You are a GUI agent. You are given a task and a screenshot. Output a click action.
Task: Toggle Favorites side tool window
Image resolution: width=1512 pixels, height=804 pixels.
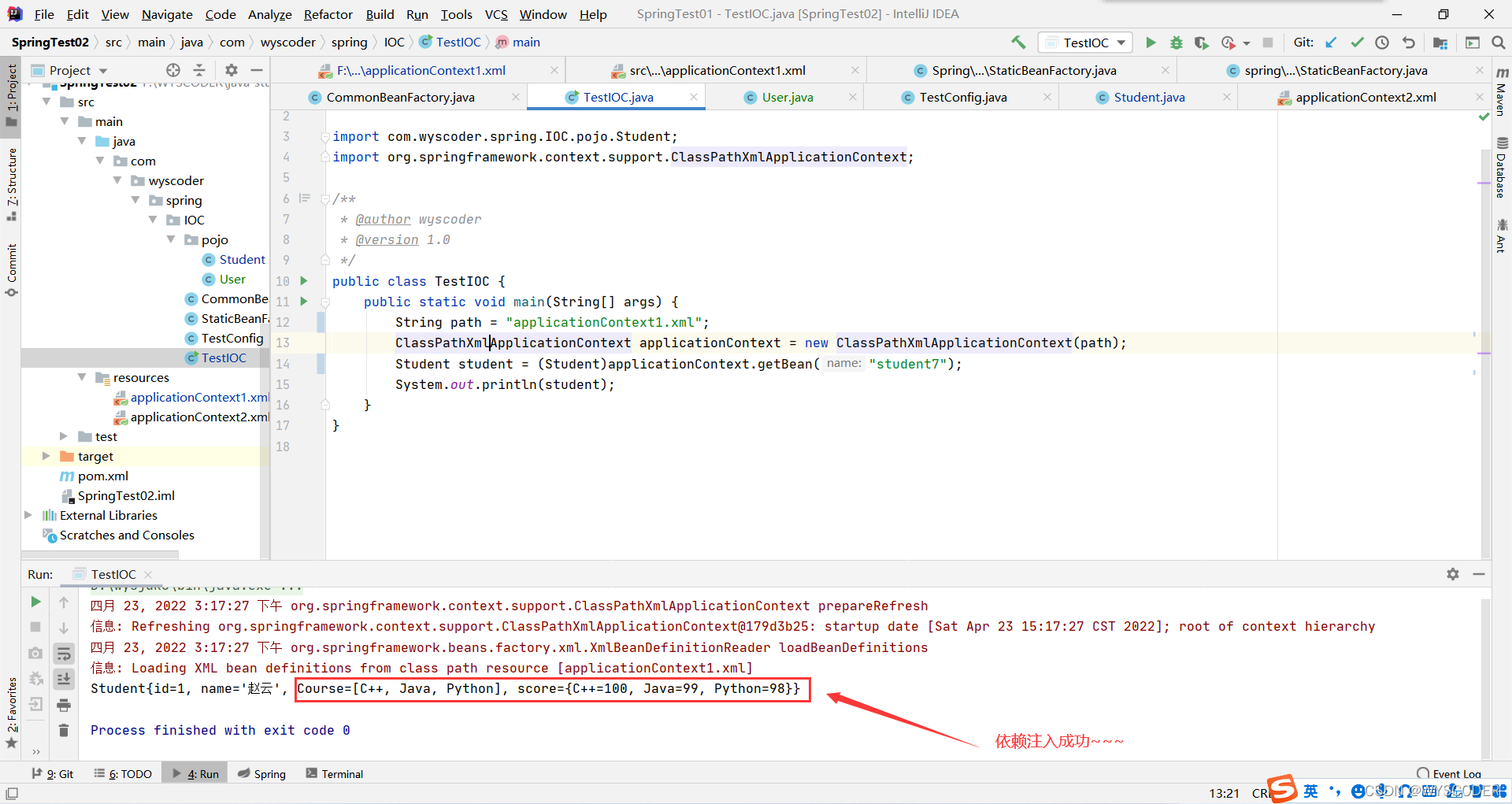[11, 713]
